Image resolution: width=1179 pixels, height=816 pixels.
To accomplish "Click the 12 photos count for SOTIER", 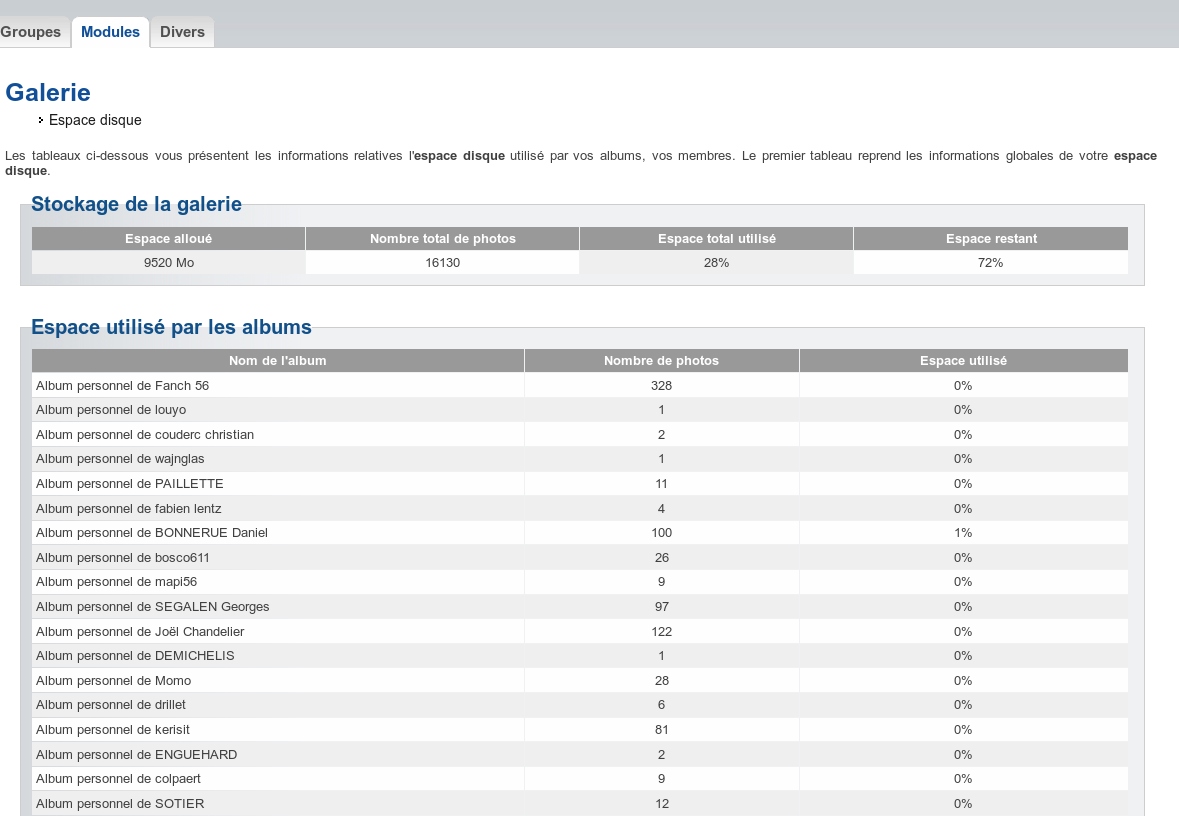I will 662,803.
